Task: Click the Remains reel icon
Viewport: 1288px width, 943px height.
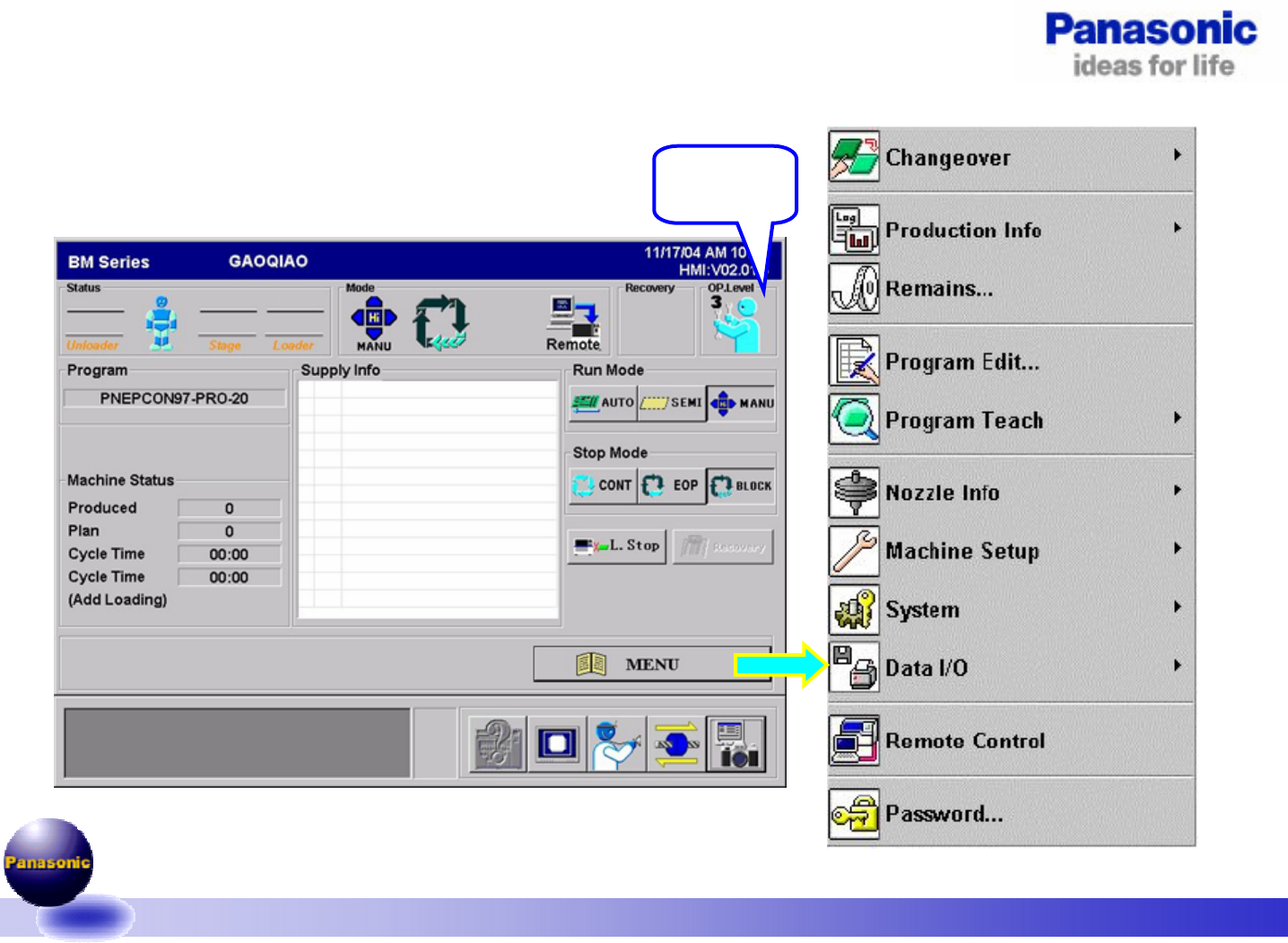Action: [854, 288]
